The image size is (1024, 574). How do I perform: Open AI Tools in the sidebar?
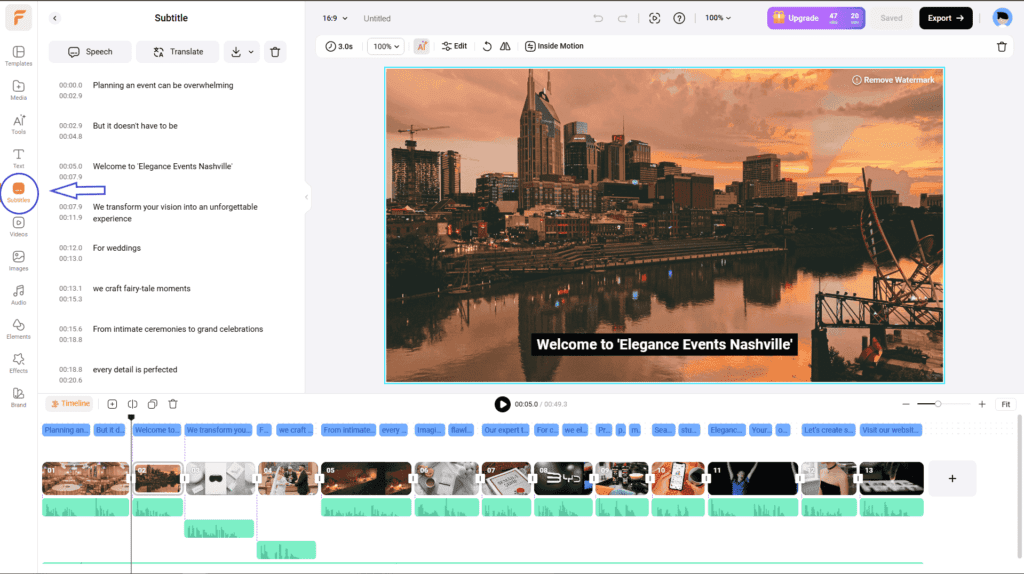(18, 124)
